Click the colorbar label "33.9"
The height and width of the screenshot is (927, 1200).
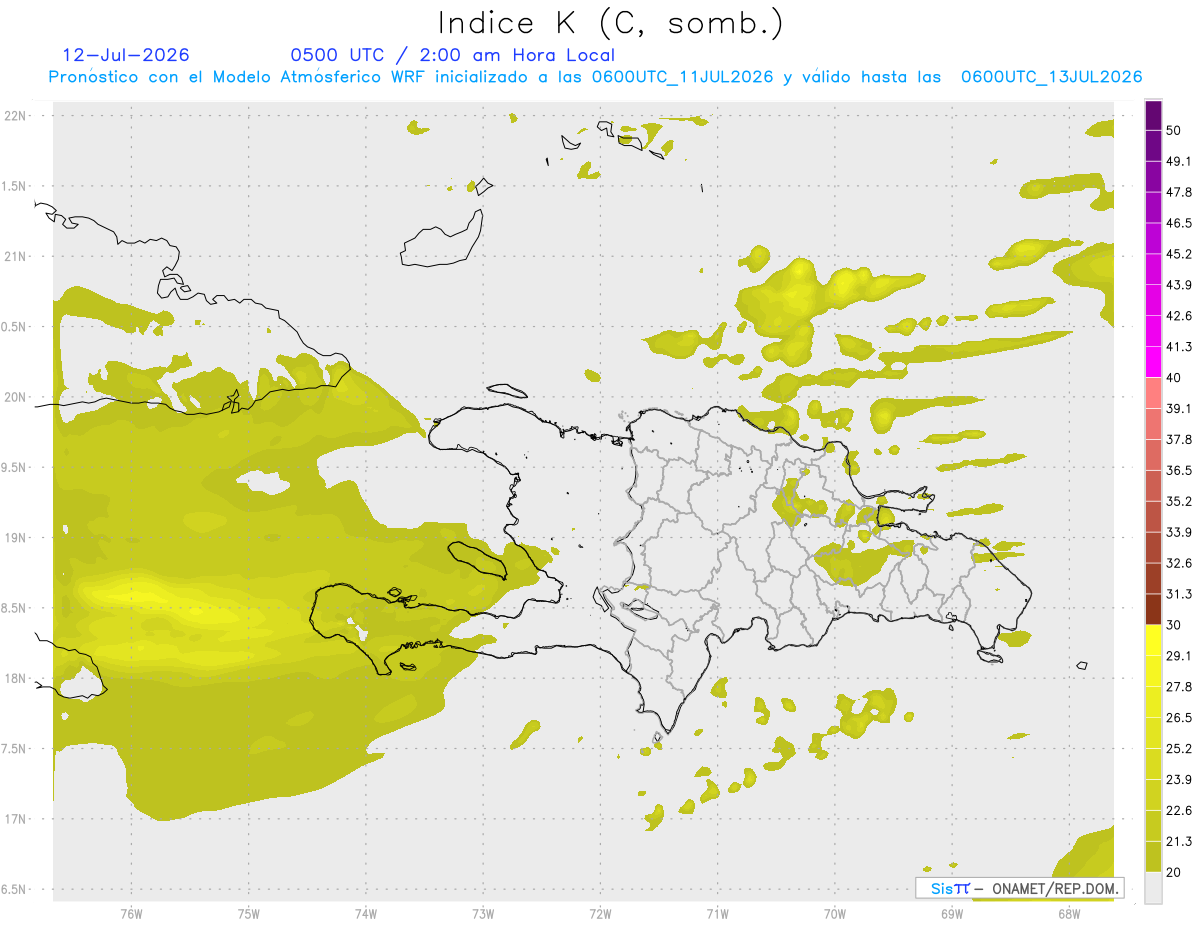pyautogui.click(x=1178, y=532)
